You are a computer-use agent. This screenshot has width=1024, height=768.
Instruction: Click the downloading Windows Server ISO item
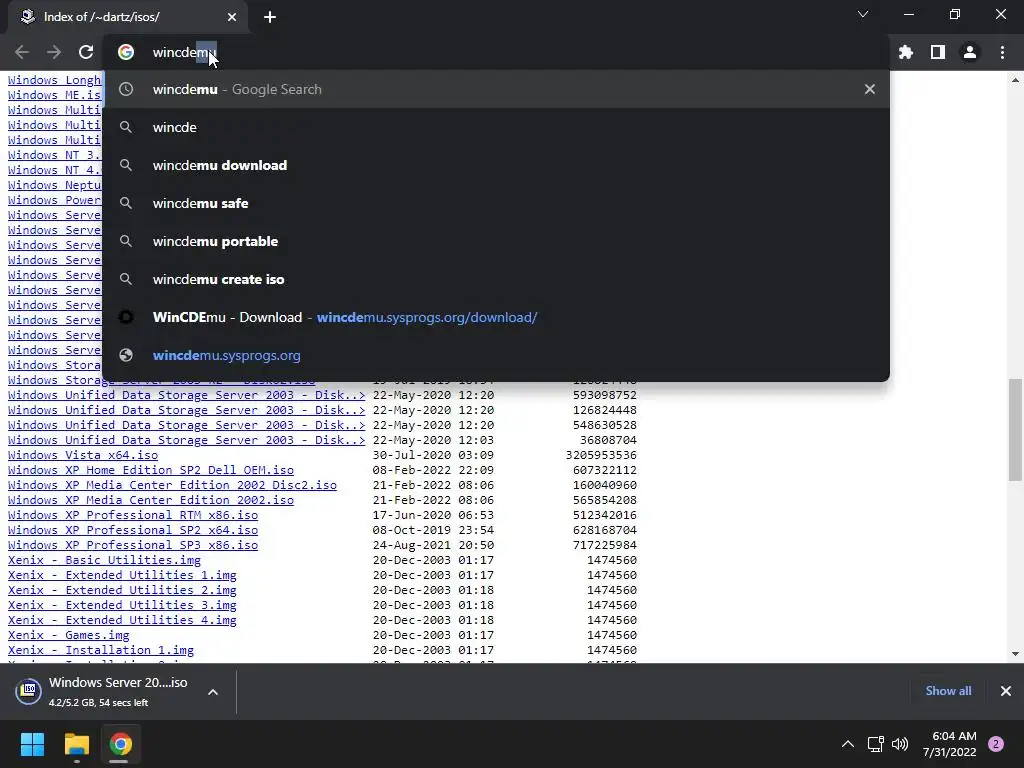click(x=118, y=692)
